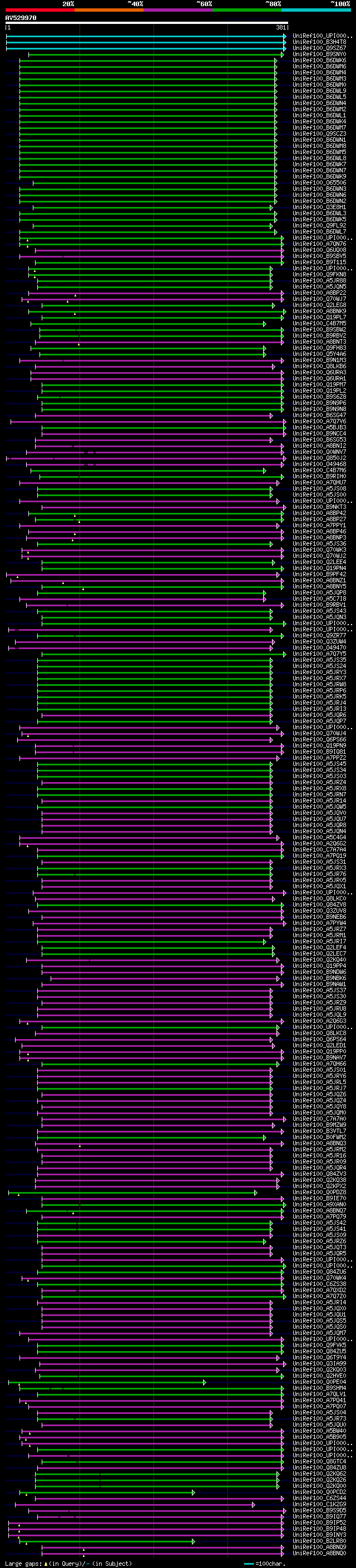Select UniRef100_B6SG47 hit name
The height and width of the screenshot is (1568, 356).
[x=319, y=415]
